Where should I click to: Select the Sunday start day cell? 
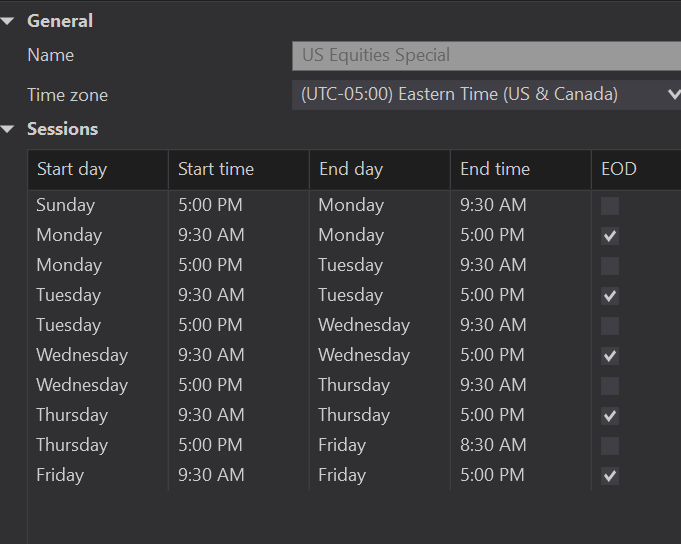tap(66, 205)
